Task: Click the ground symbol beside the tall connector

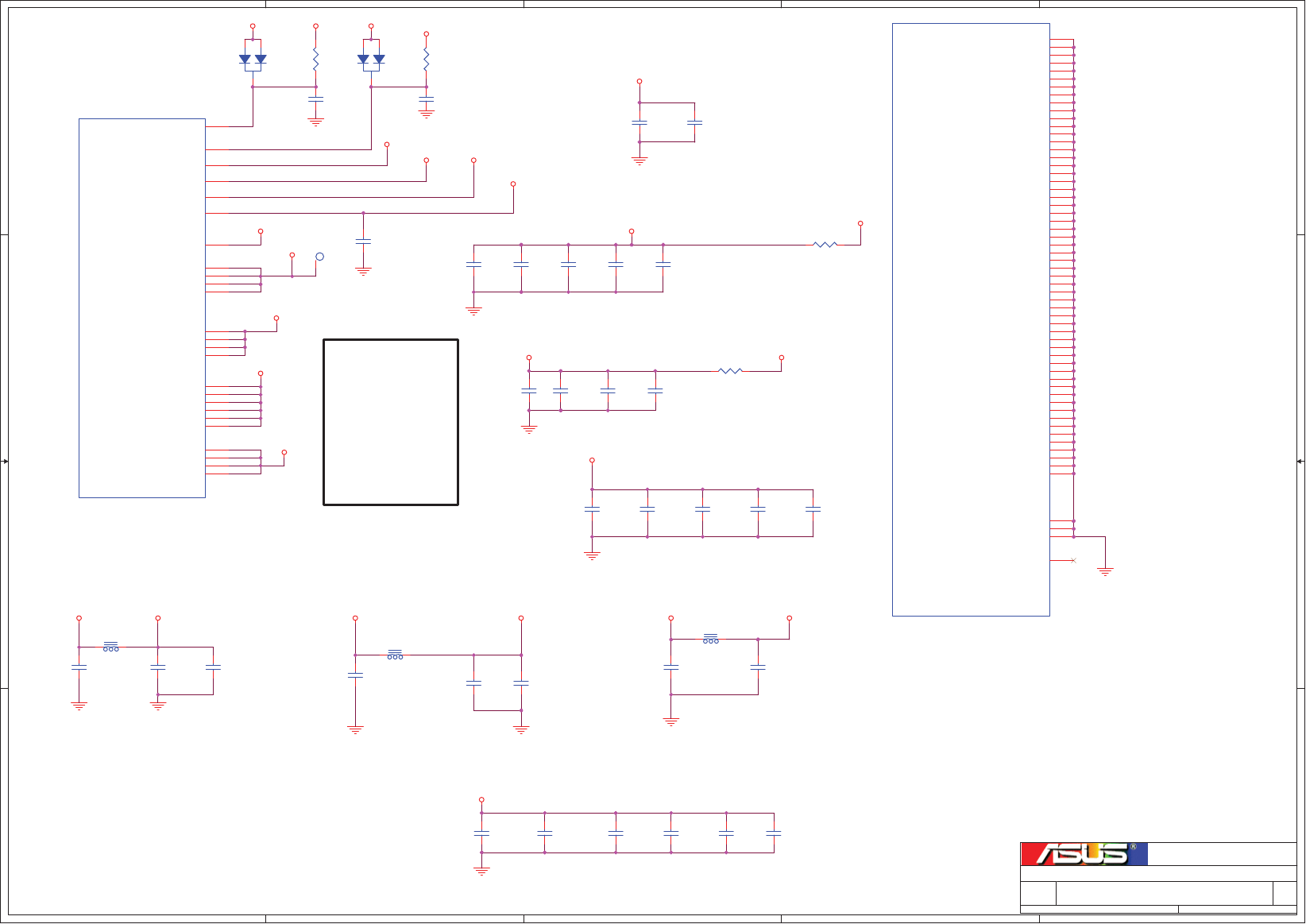Action: 1105,571
